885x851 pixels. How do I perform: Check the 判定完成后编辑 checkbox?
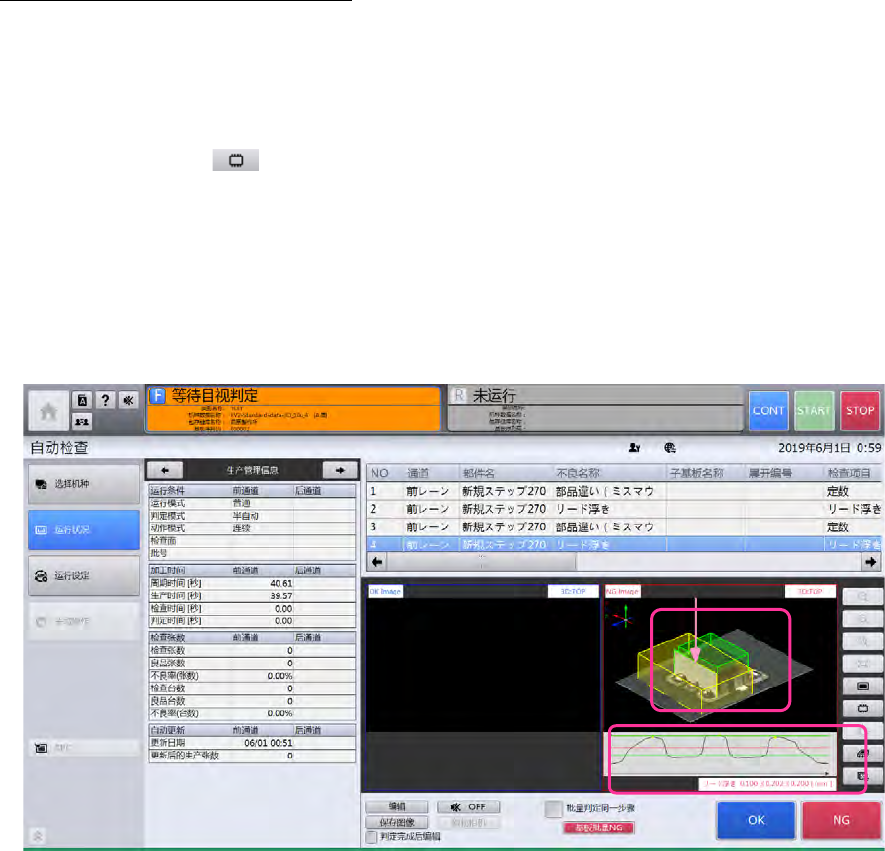[371, 837]
